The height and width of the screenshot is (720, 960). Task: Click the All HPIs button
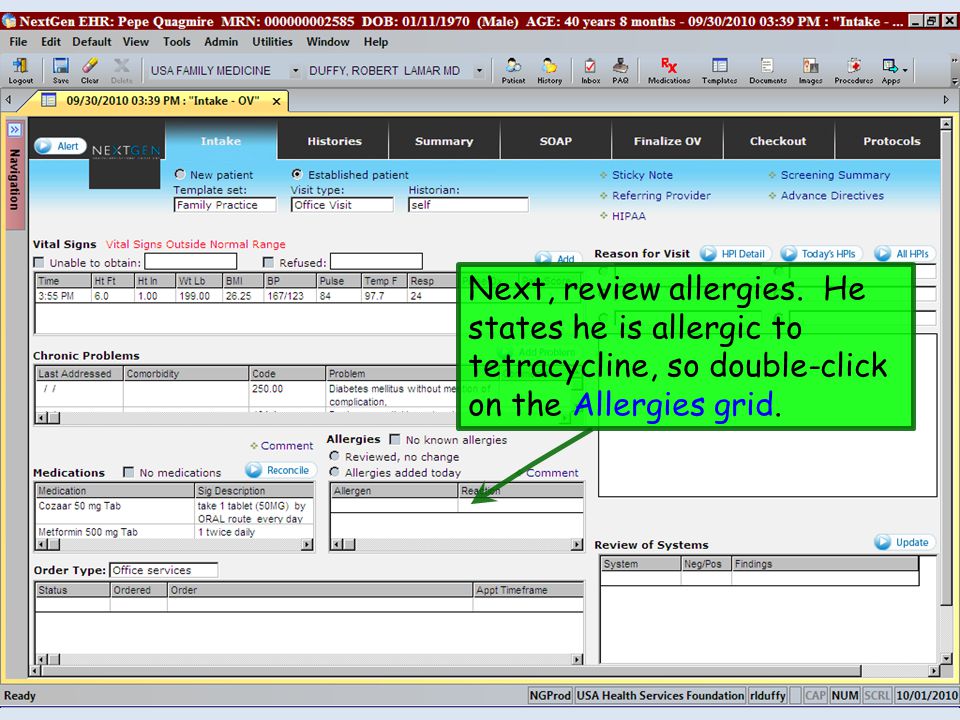pos(904,253)
